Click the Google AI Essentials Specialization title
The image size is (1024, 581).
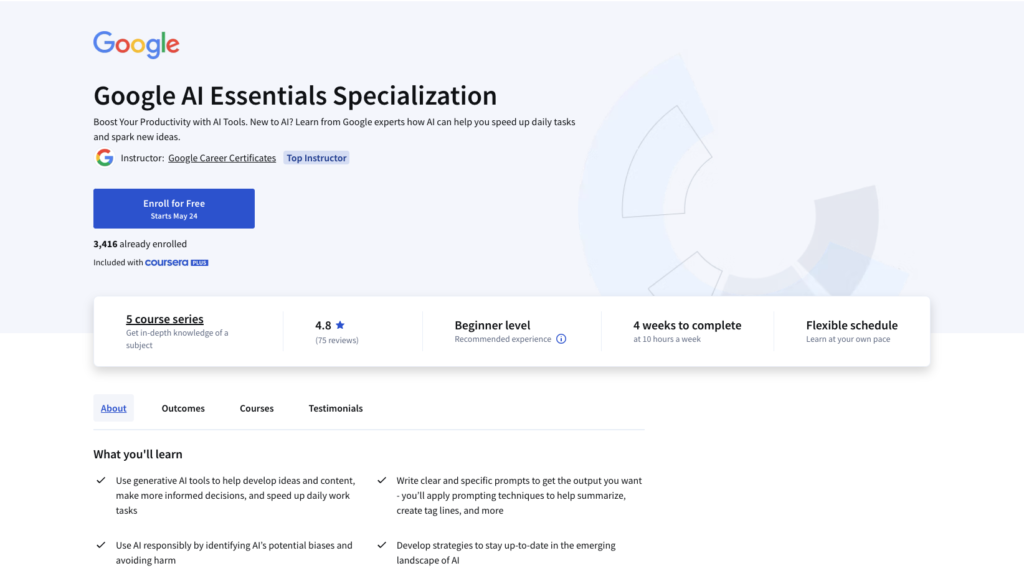click(x=295, y=95)
